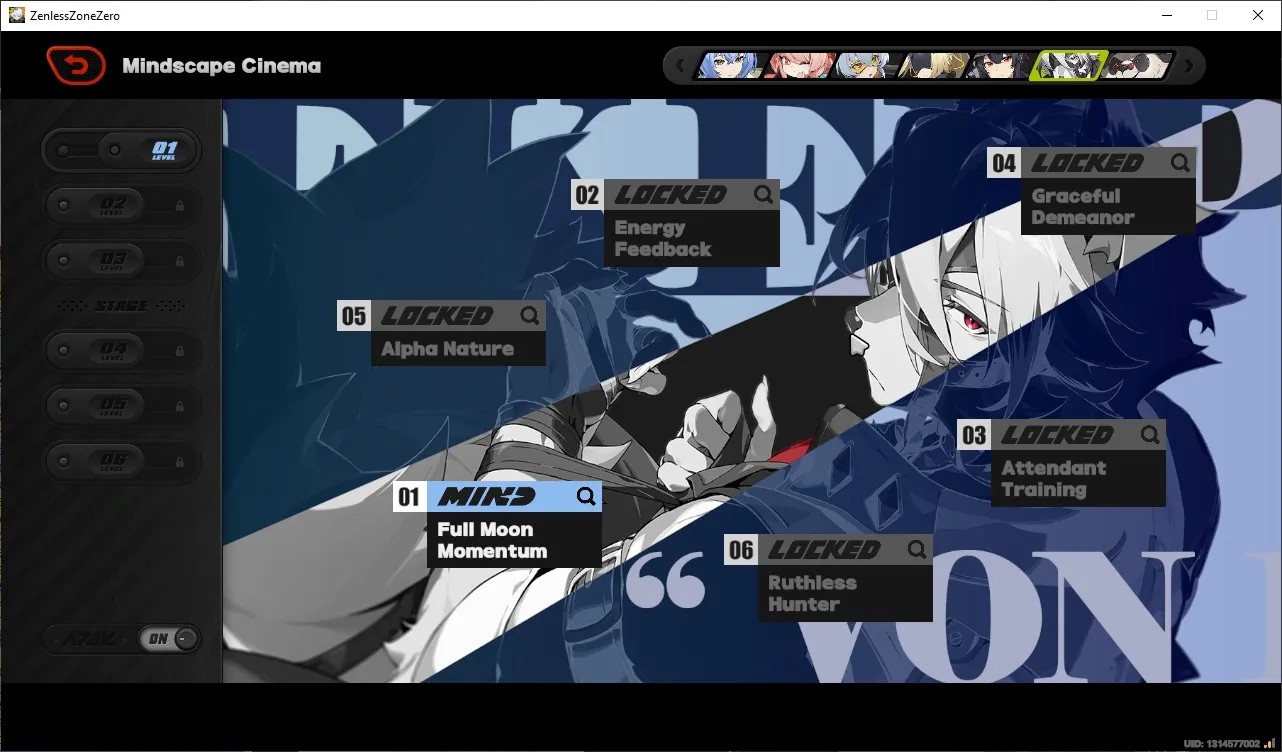Viewport: 1282px width, 752px height.
Task: Click the lock icon on Level 02
Action: (x=180, y=206)
